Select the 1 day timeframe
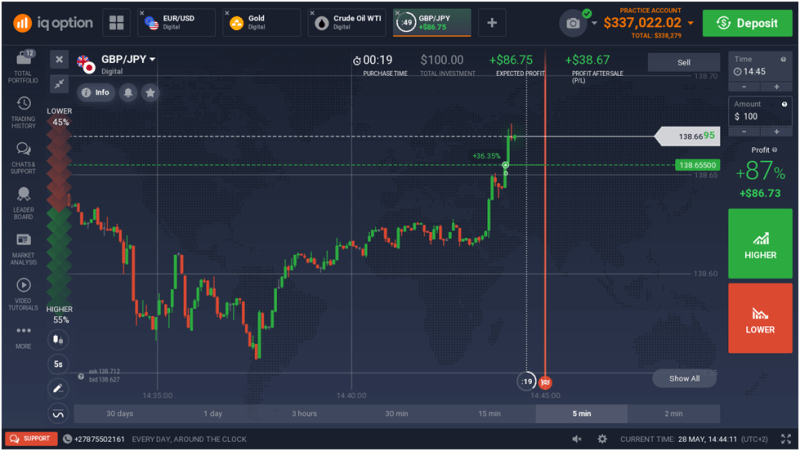This screenshot has height=451, width=800. point(213,414)
